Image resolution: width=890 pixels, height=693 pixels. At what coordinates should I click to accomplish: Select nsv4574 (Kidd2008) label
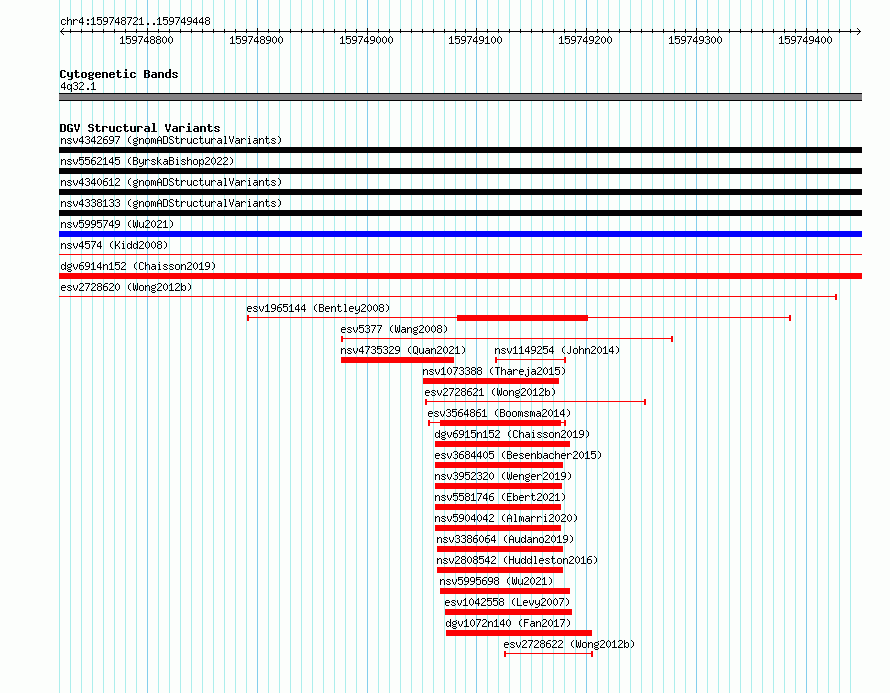pyautogui.click(x=114, y=245)
